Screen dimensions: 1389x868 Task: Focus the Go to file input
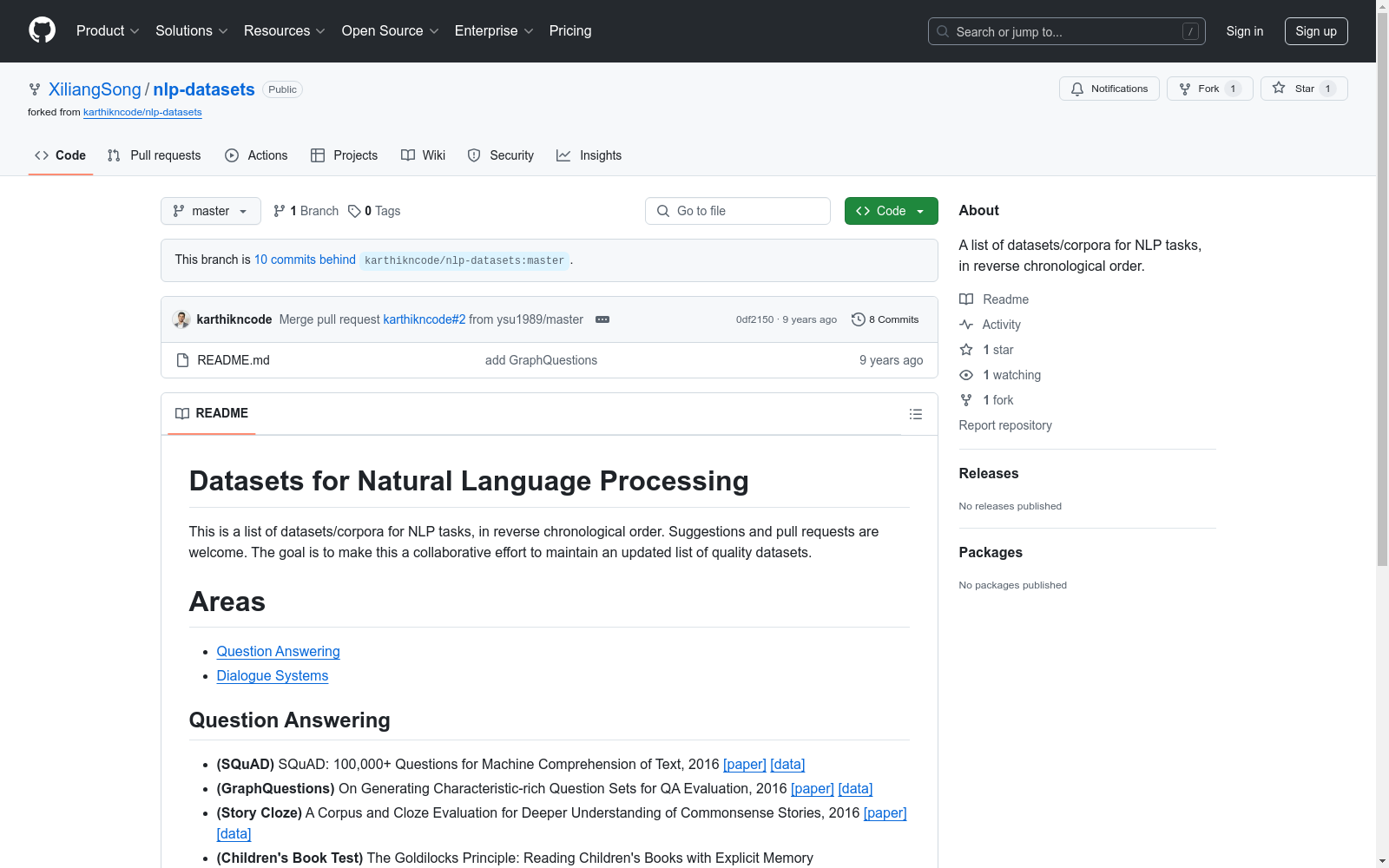coord(738,211)
